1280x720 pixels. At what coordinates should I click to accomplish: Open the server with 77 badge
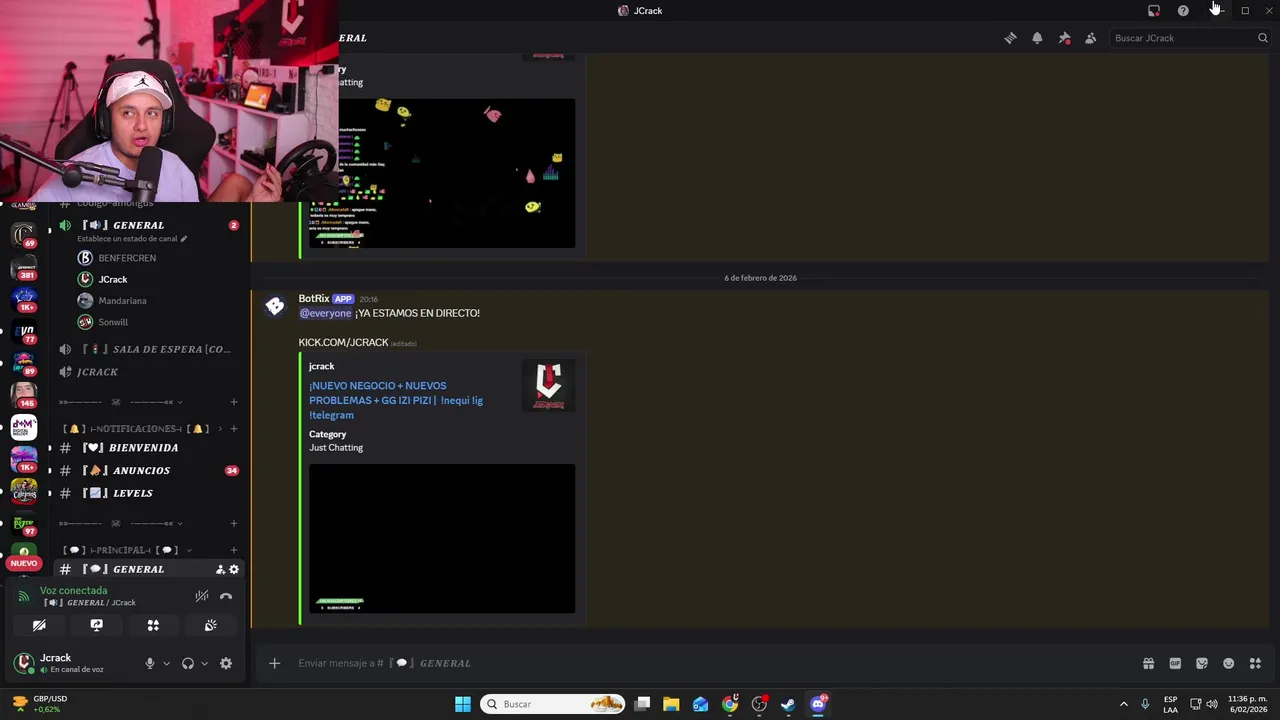click(24, 331)
